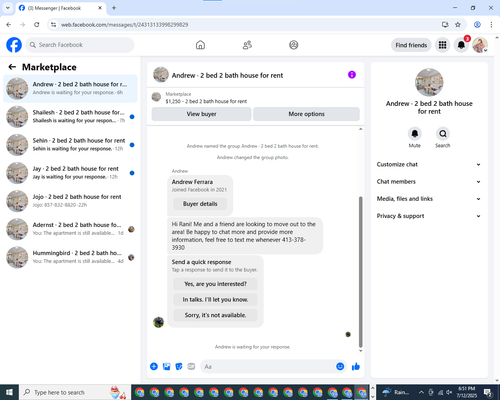This screenshot has height=400, width=500.
Task: Open the tab search dropdown in Chrome
Action: coord(8,8)
